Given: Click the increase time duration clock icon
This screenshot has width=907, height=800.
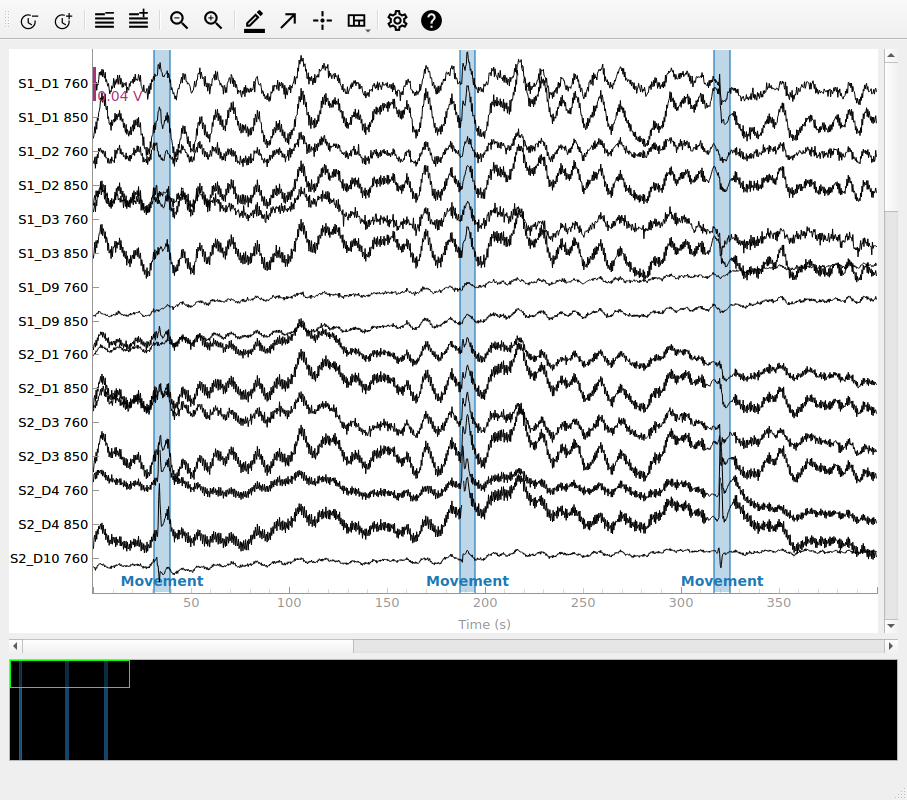Looking at the screenshot, I should click(63, 20).
